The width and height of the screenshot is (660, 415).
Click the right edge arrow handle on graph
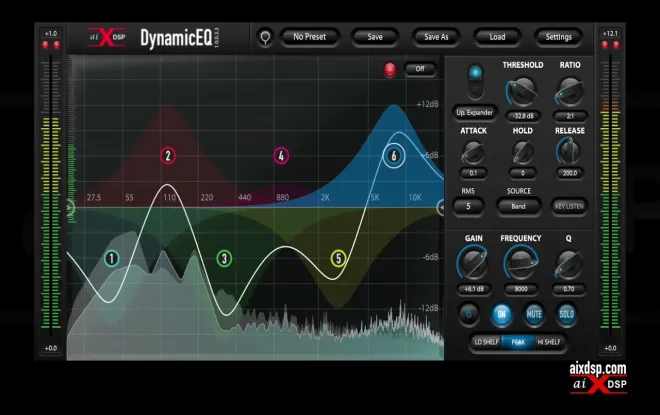(440, 207)
